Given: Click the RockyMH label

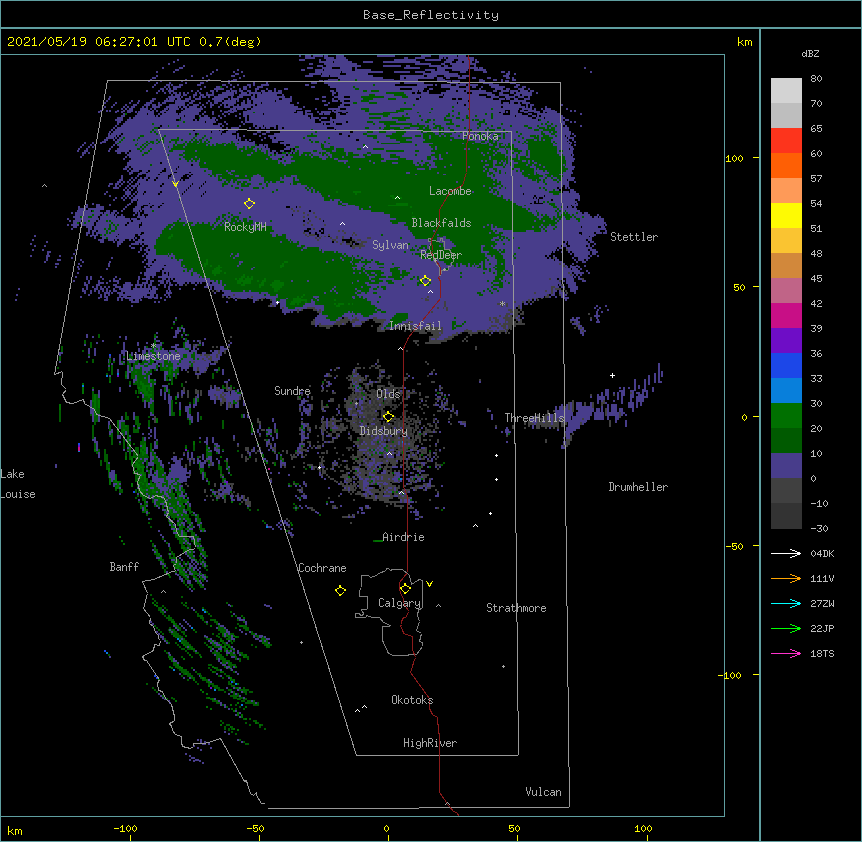Looking at the screenshot, I should 245,227.
